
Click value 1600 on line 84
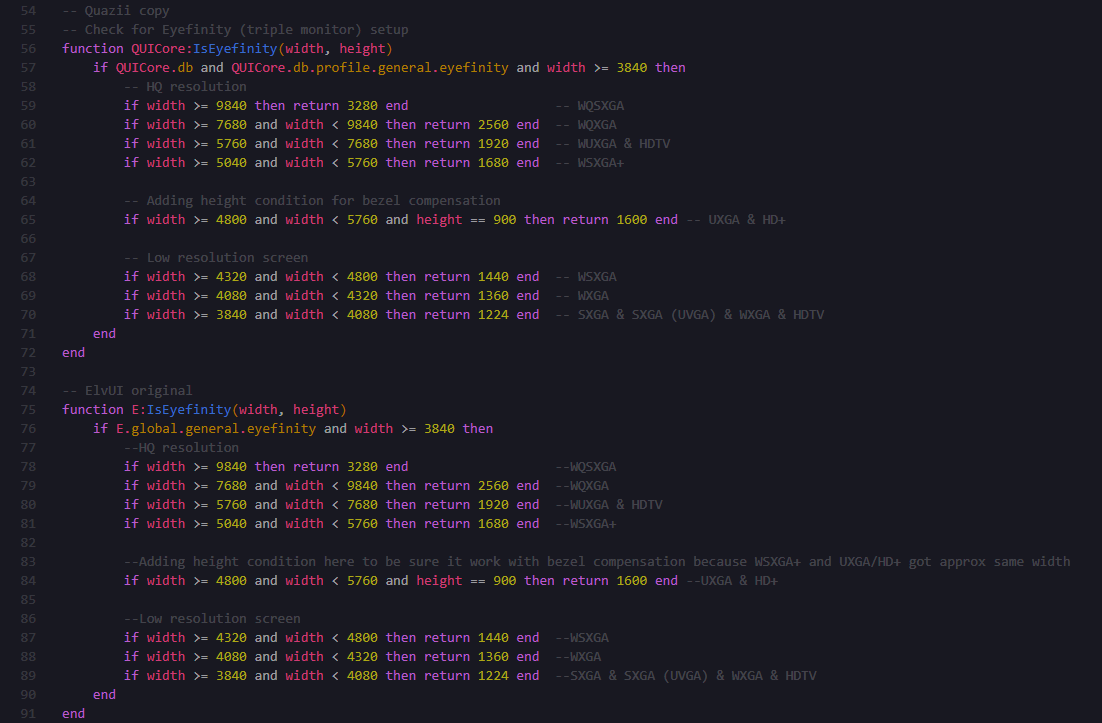[632, 580]
